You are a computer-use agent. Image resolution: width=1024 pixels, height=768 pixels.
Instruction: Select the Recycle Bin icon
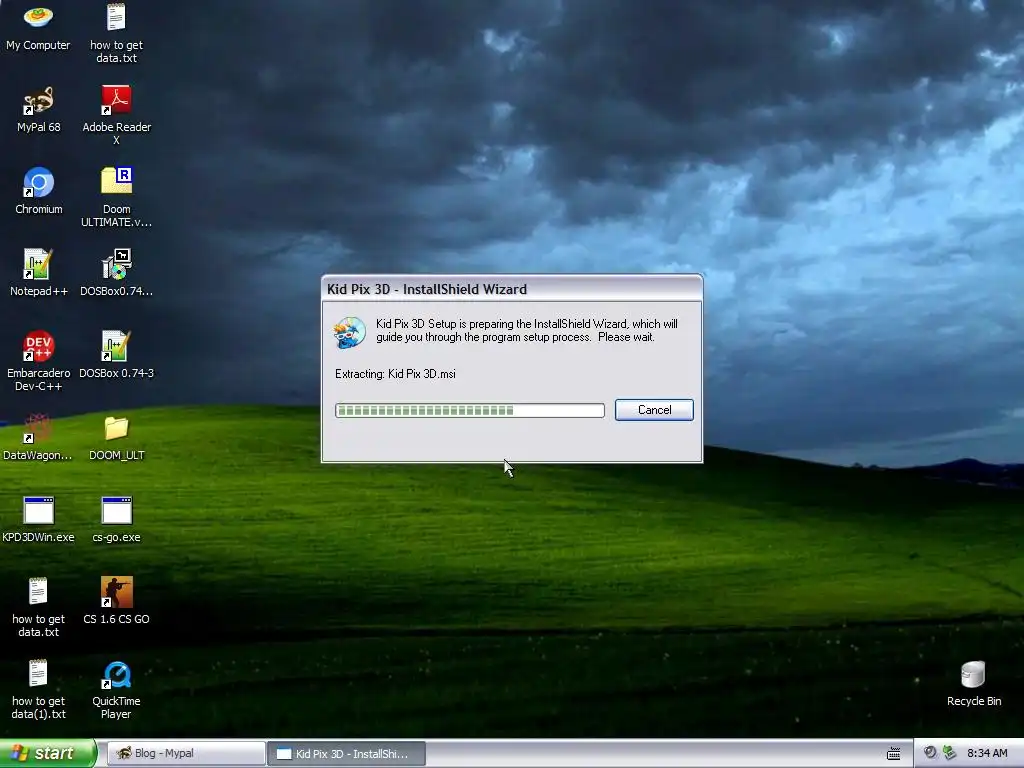(x=974, y=684)
